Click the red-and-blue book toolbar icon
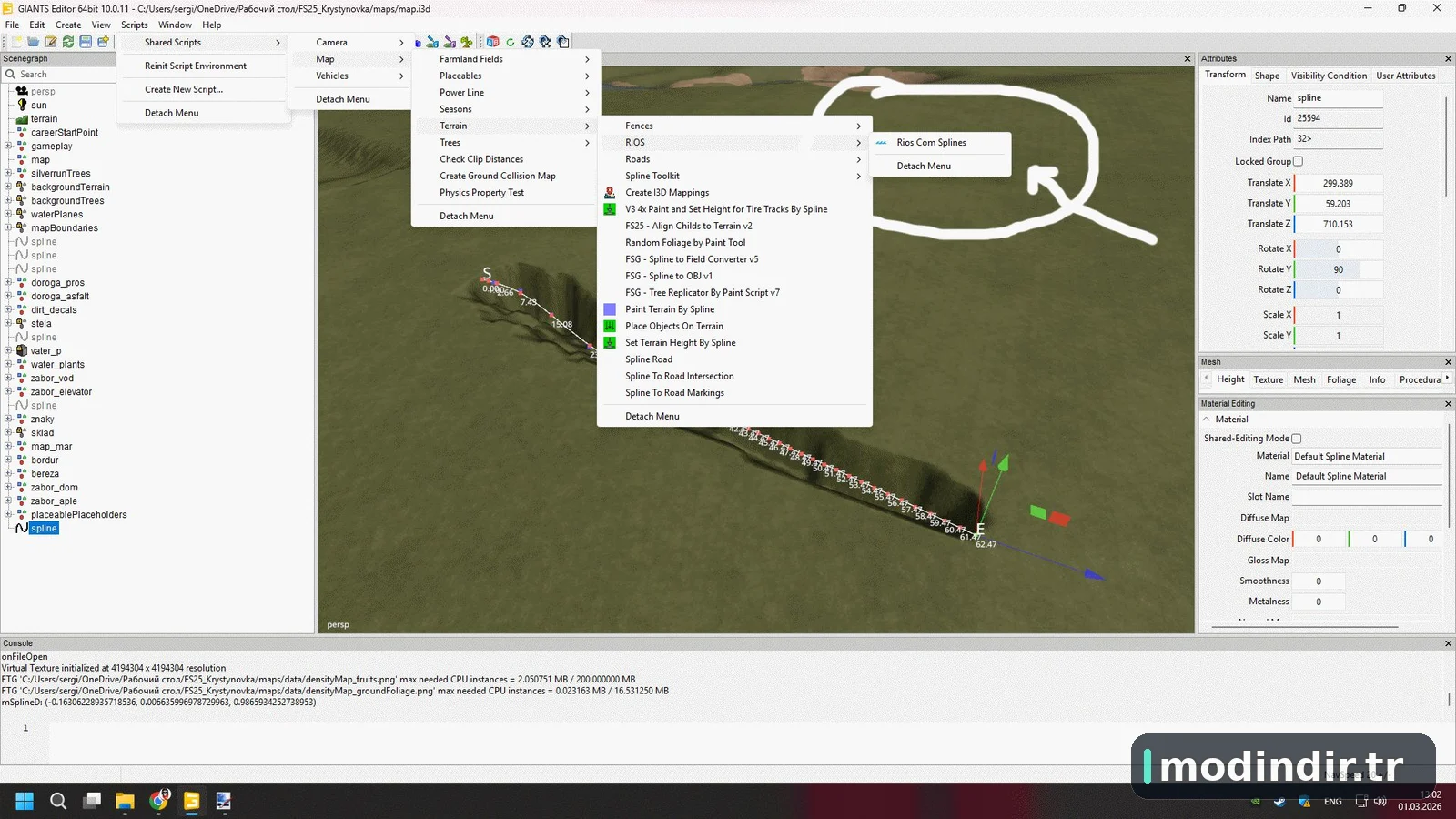The image size is (1456, 819). pyautogui.click(x=493, y=42)
